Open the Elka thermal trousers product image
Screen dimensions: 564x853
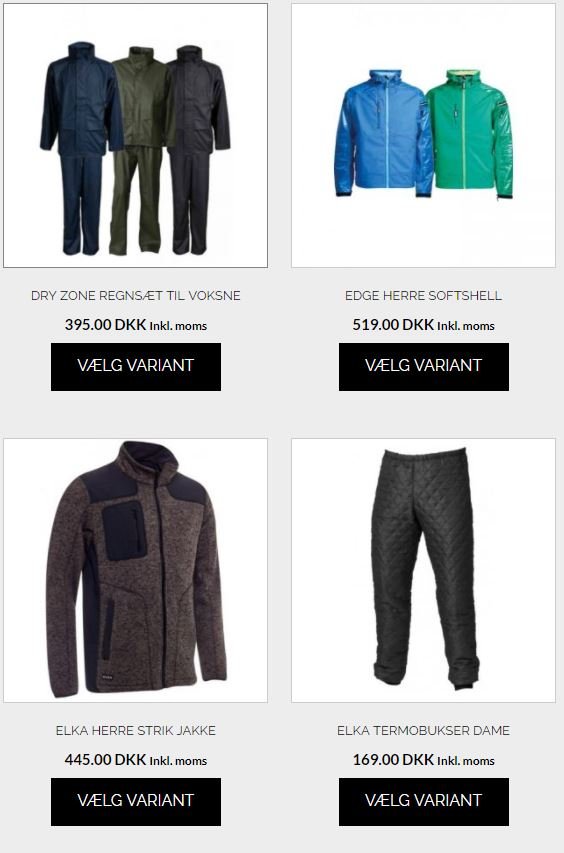(x=423, y=570)
